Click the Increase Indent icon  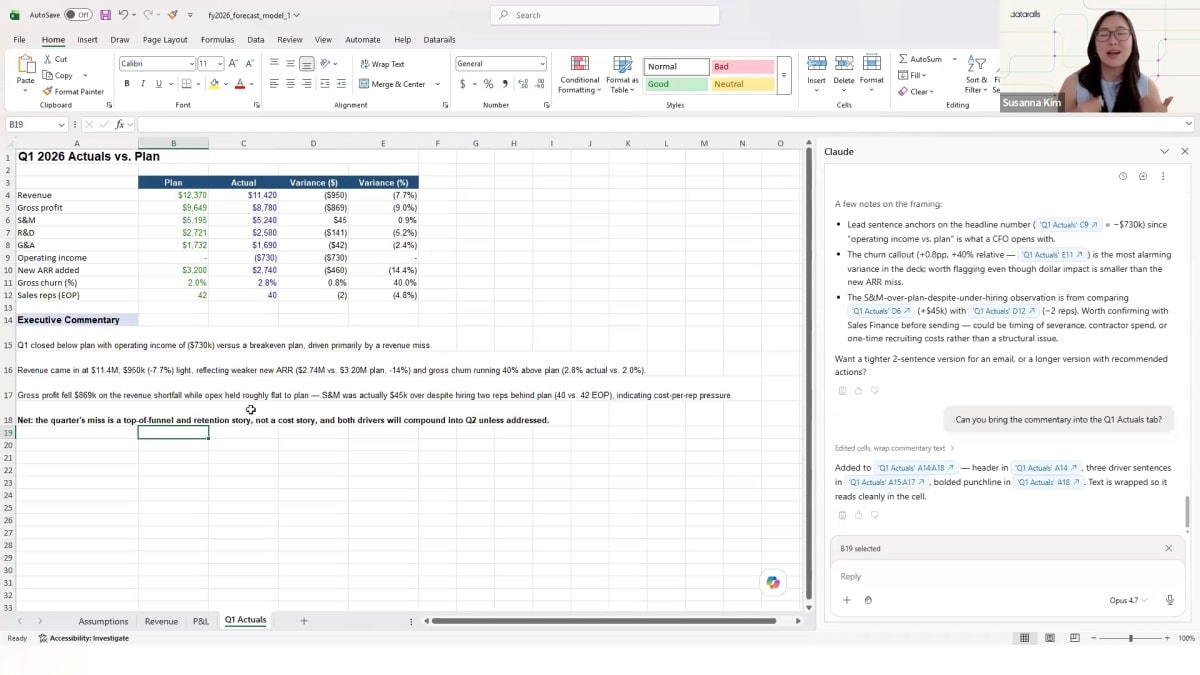click(x=341, y=84)
